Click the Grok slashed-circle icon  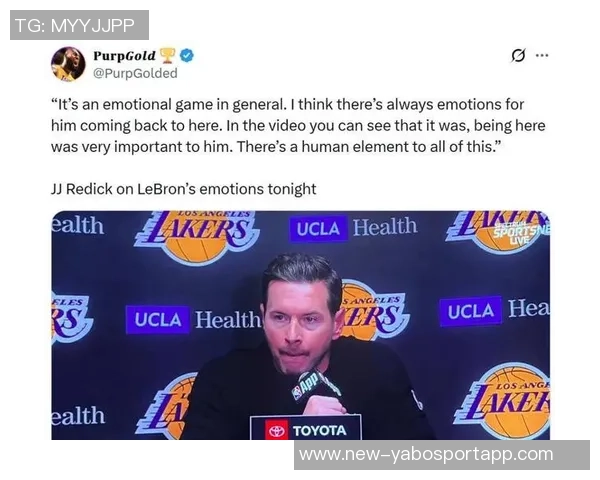pyautogui.click(x=518, y=56)
